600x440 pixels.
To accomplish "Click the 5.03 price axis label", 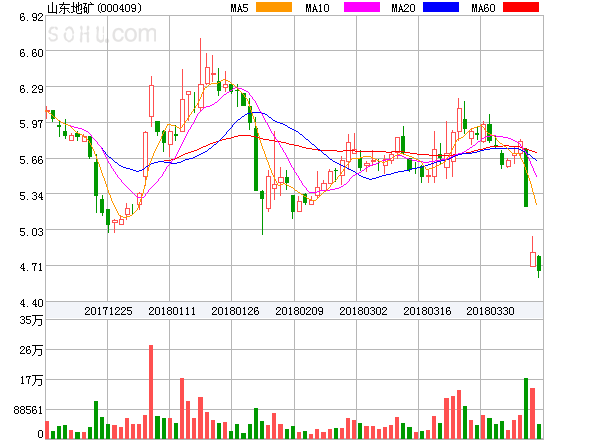I will tap(31, 232).
